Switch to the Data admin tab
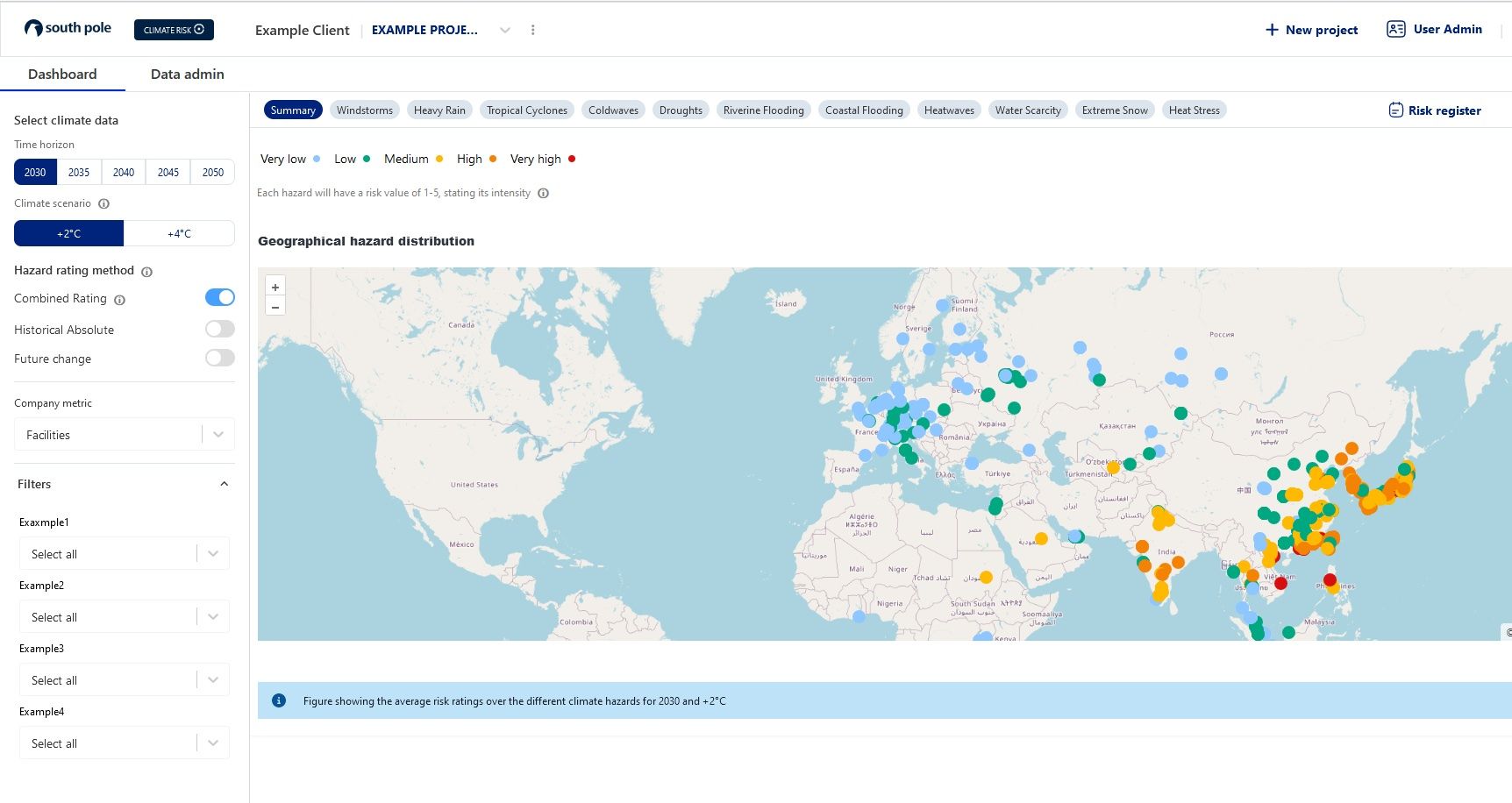The height and width of the screenshot is (803, 1512). pos(187,75)
